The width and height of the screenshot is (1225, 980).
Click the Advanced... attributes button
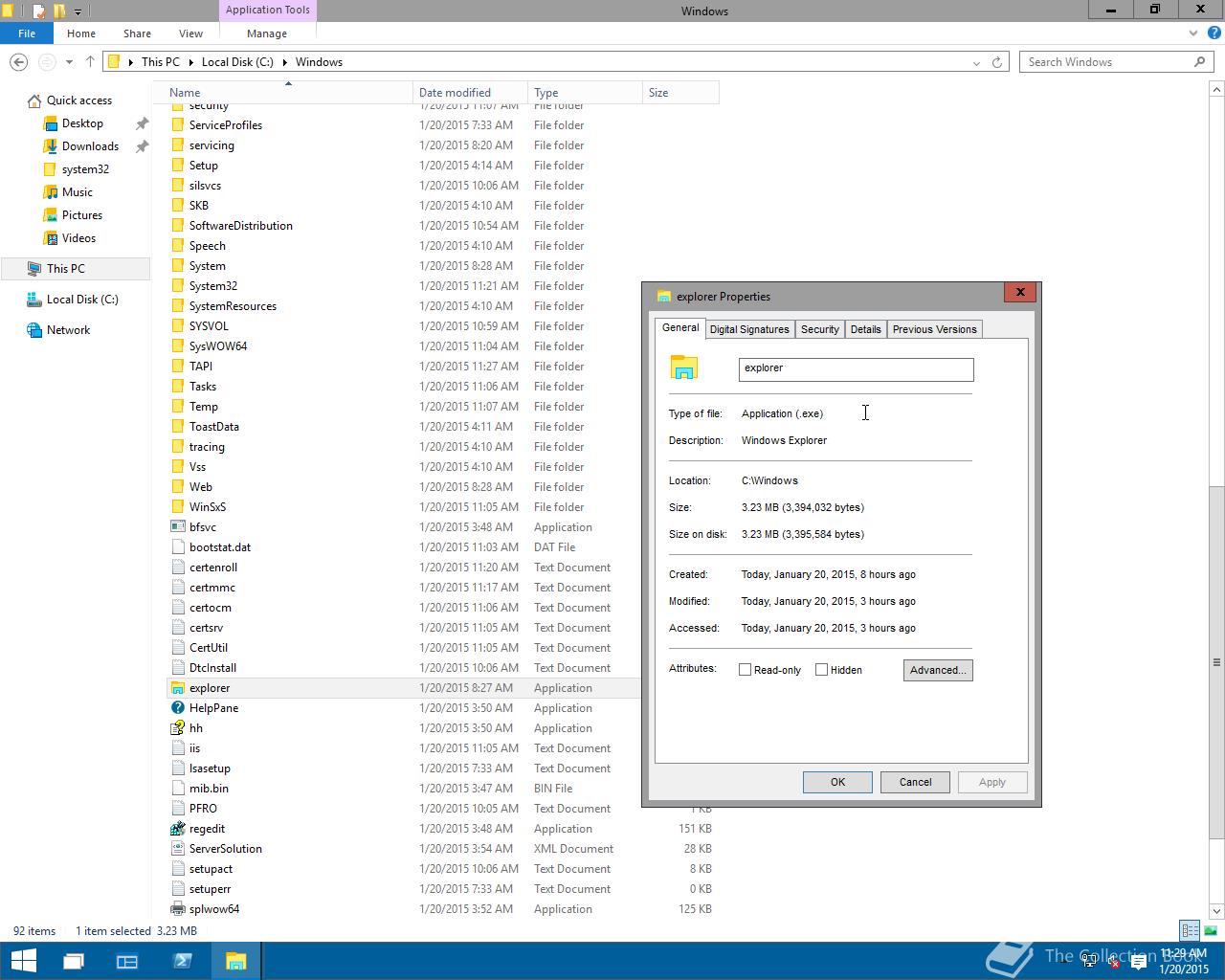pyautogui.click(x=938, y=670)
